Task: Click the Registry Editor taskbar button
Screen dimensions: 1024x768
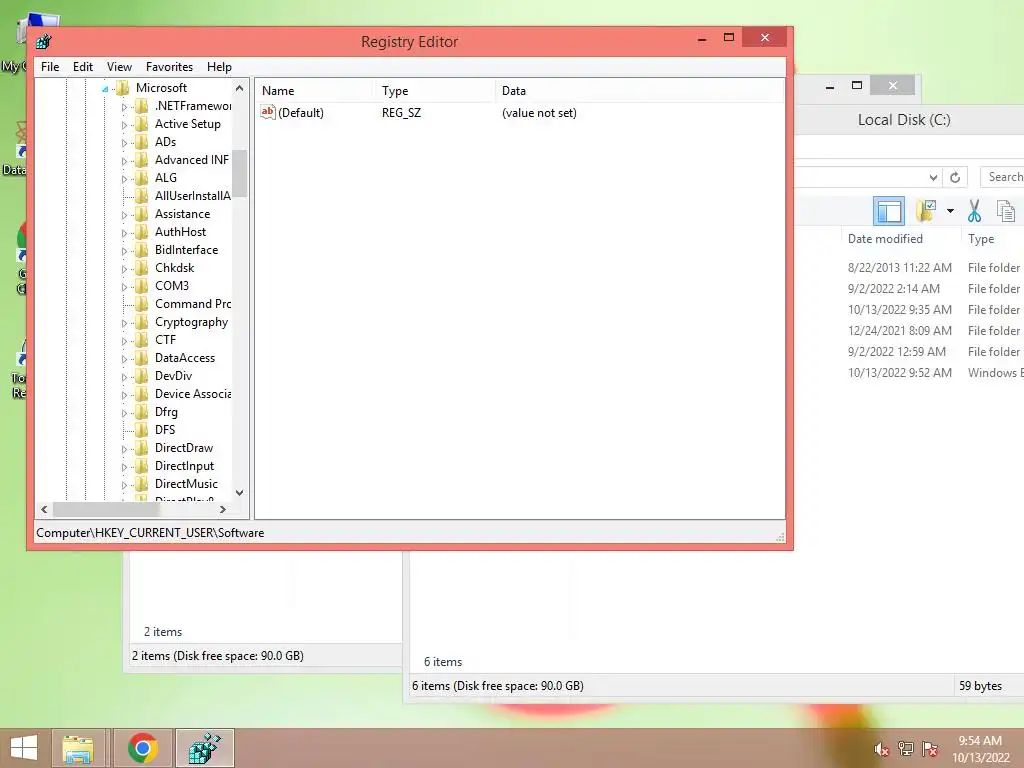Action: pyautogui.click(x=205, y=748)
